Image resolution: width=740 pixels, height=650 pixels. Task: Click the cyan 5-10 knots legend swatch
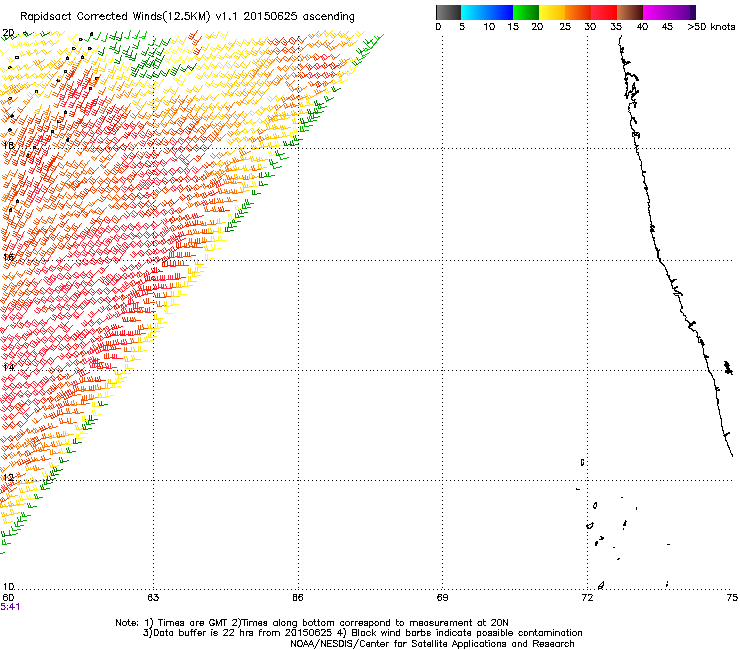point(474,12)
